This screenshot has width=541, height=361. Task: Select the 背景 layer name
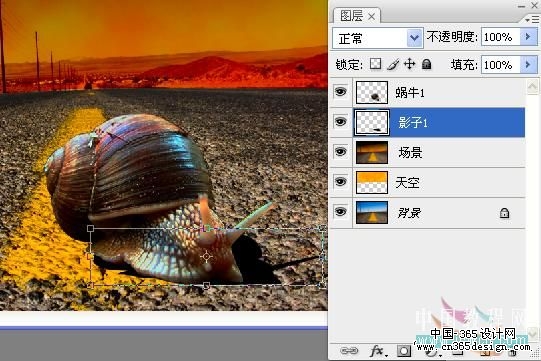click(409, 213)
